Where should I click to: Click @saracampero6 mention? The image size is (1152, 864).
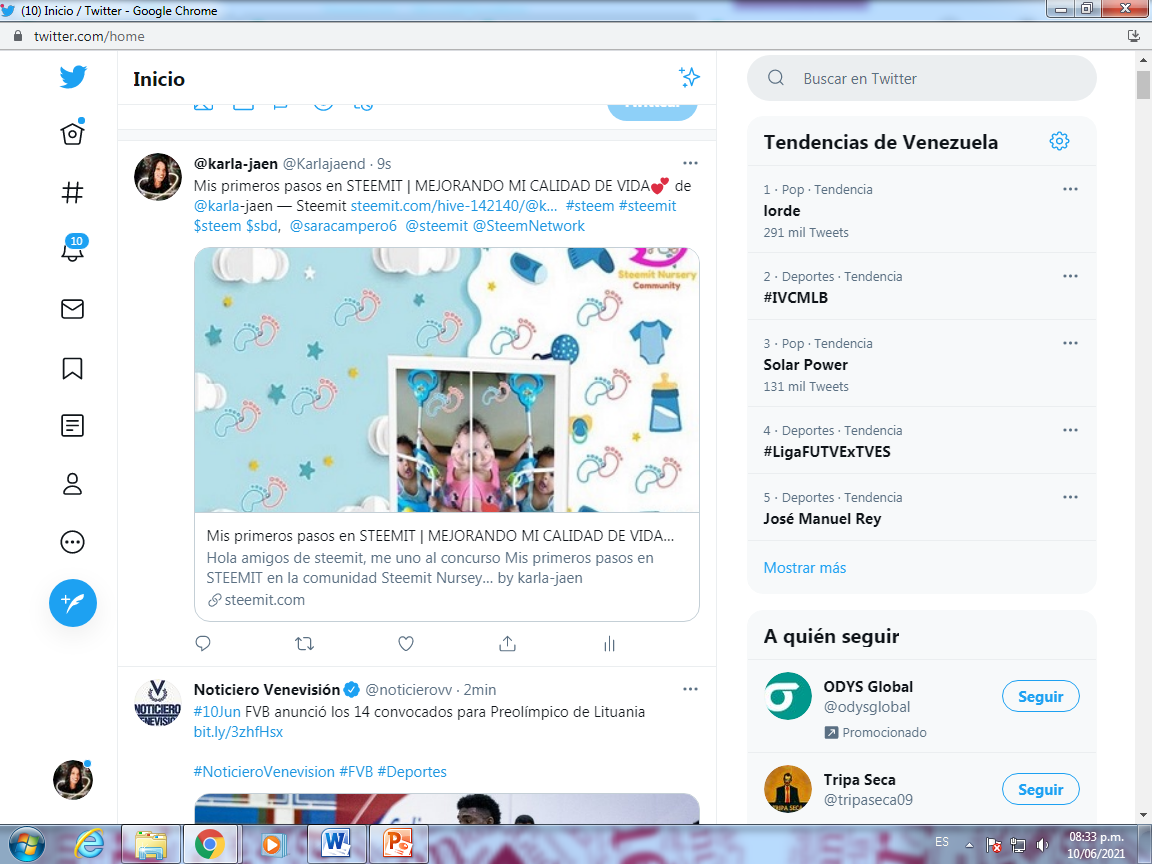click(x=343, y=226)
